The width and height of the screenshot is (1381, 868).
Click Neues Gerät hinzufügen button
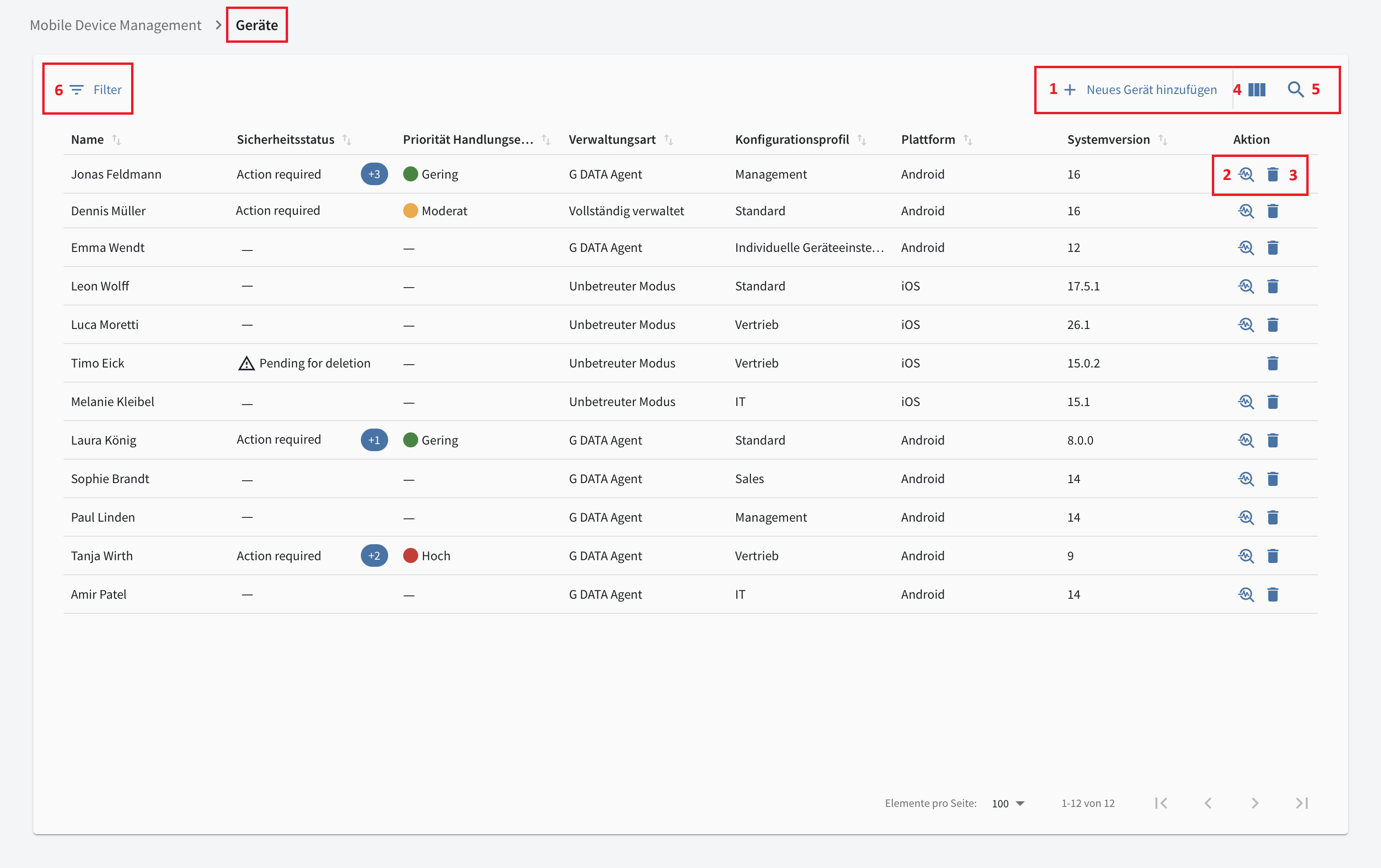(x=1140, y=89)
